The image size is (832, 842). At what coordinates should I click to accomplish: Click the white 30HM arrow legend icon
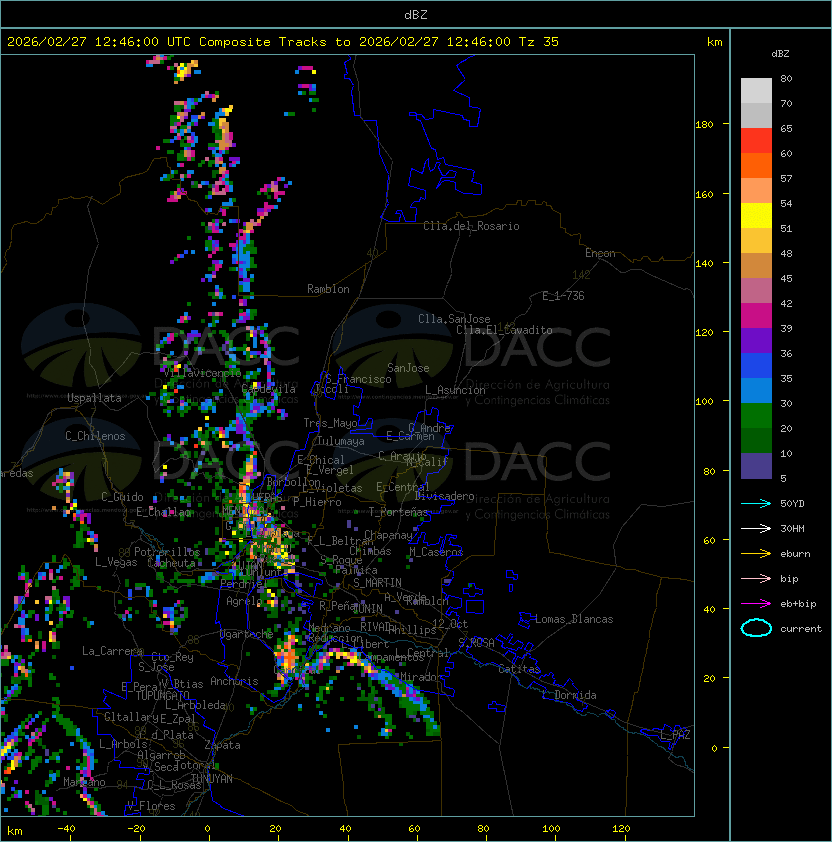tap(756, 528)
